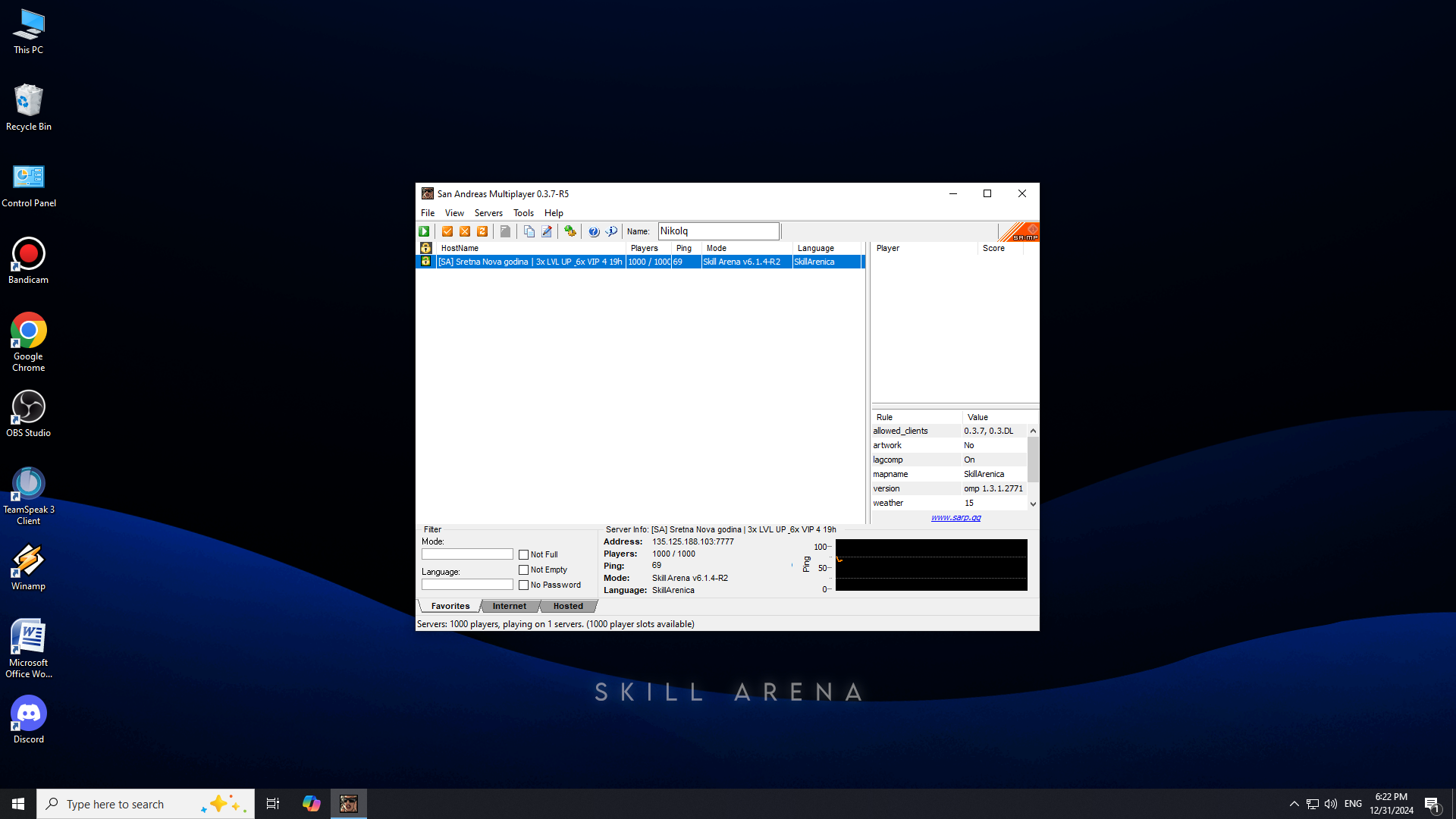Viewport: 1456px width, 819px height.
Task: Open the settings gear toolbar icon
Action: click(x=570, y=231)
